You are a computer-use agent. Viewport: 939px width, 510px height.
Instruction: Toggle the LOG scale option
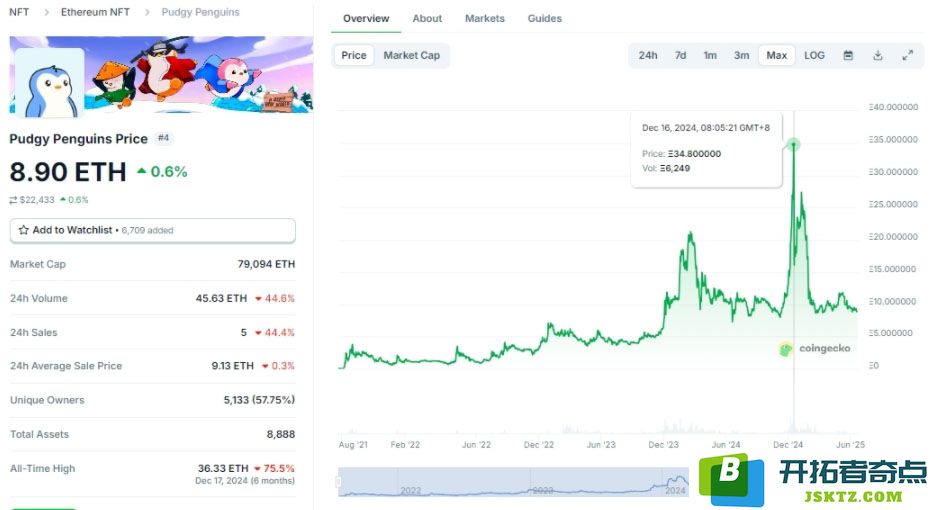click(814, 55)
